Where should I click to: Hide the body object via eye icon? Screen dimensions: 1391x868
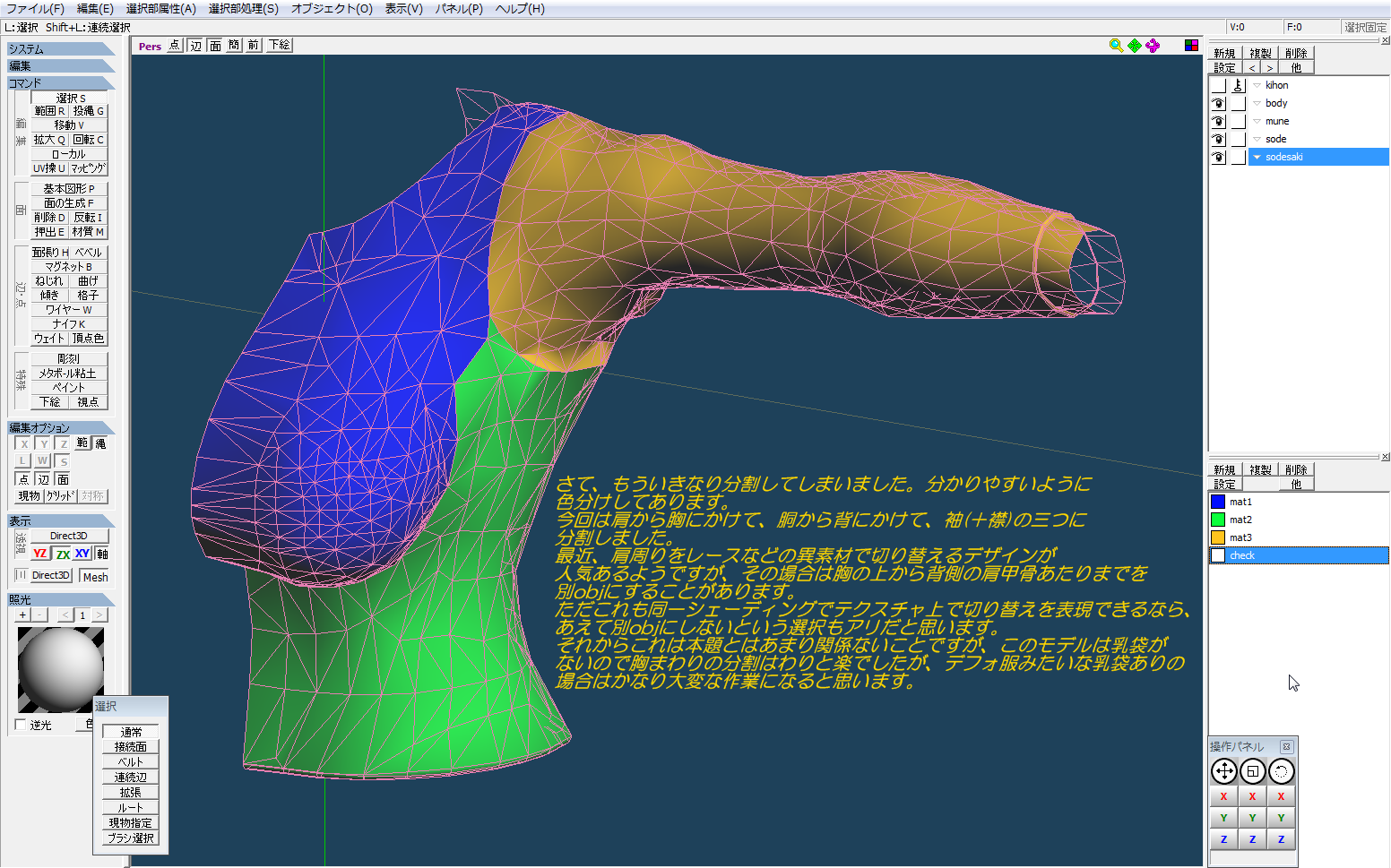(x=1218, y=103)
